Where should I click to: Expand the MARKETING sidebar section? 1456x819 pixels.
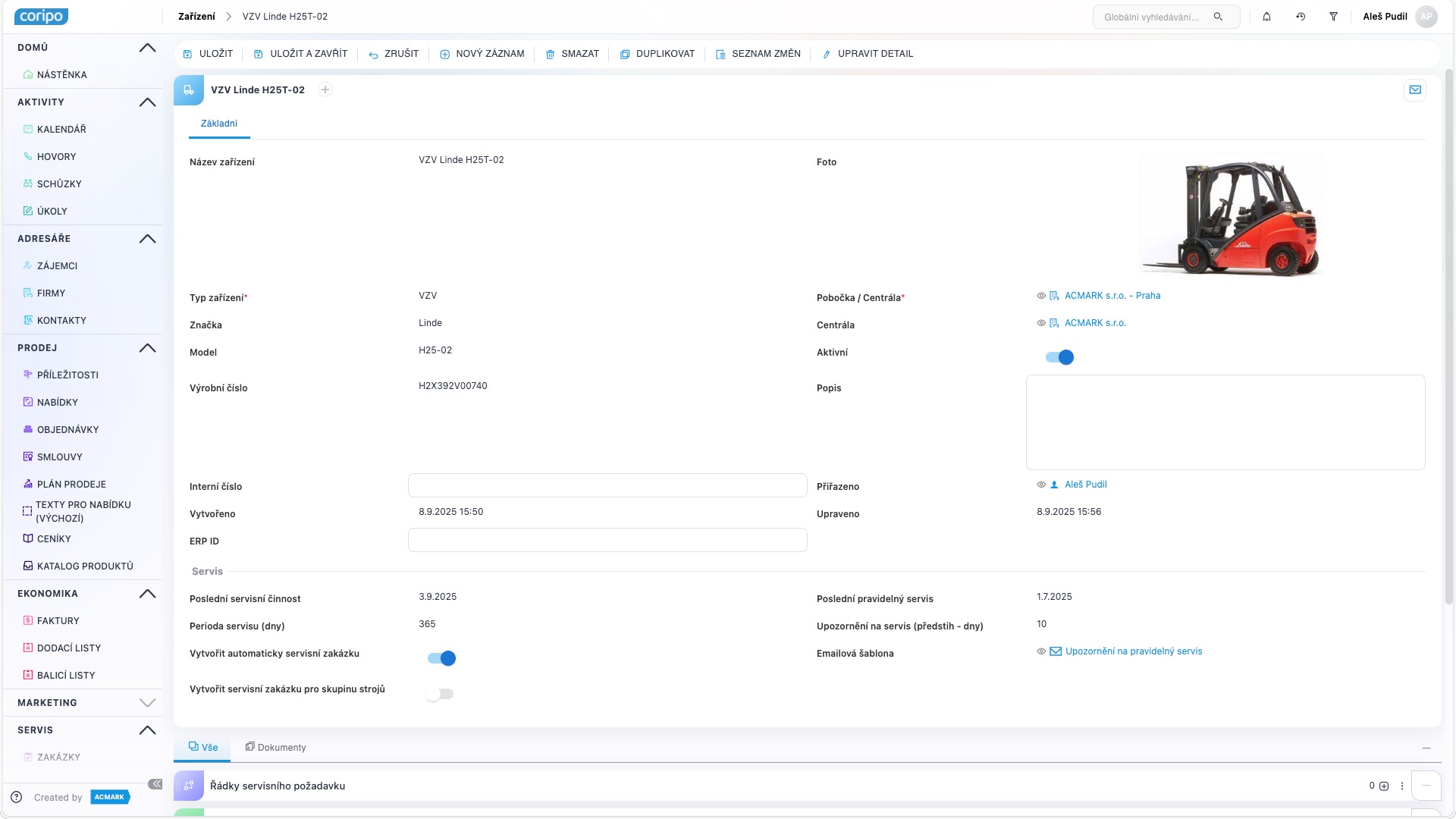[x=148, y=703]
